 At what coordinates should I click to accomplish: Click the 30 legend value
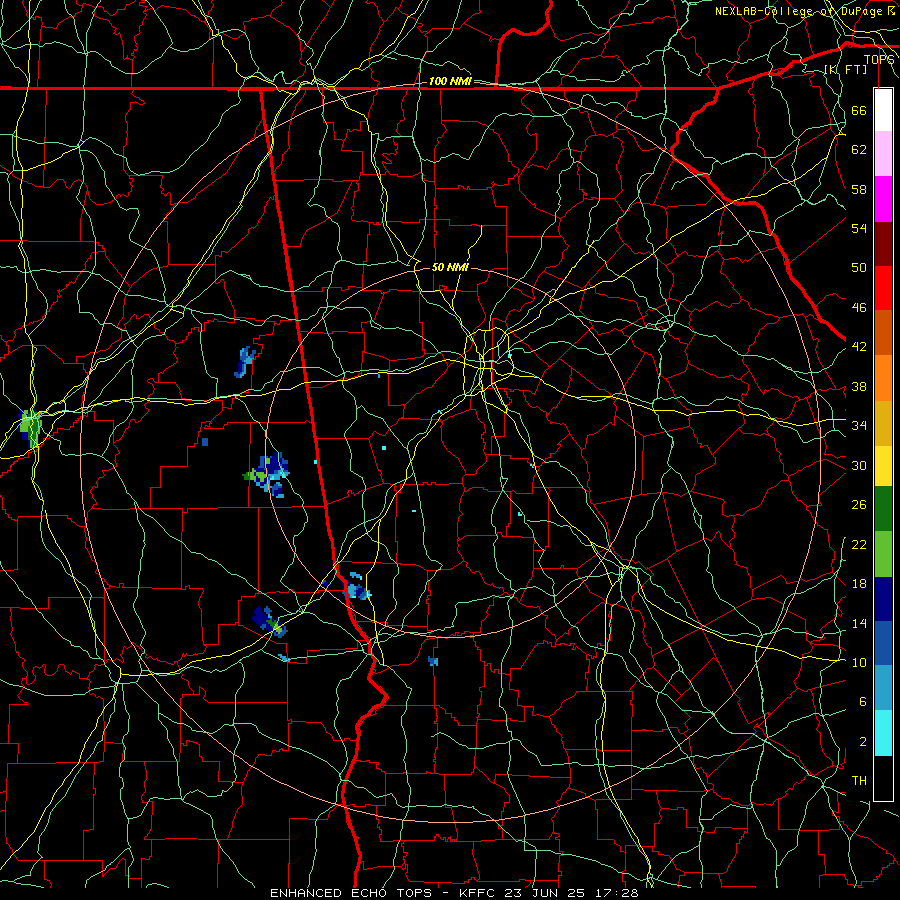(859, 465)
